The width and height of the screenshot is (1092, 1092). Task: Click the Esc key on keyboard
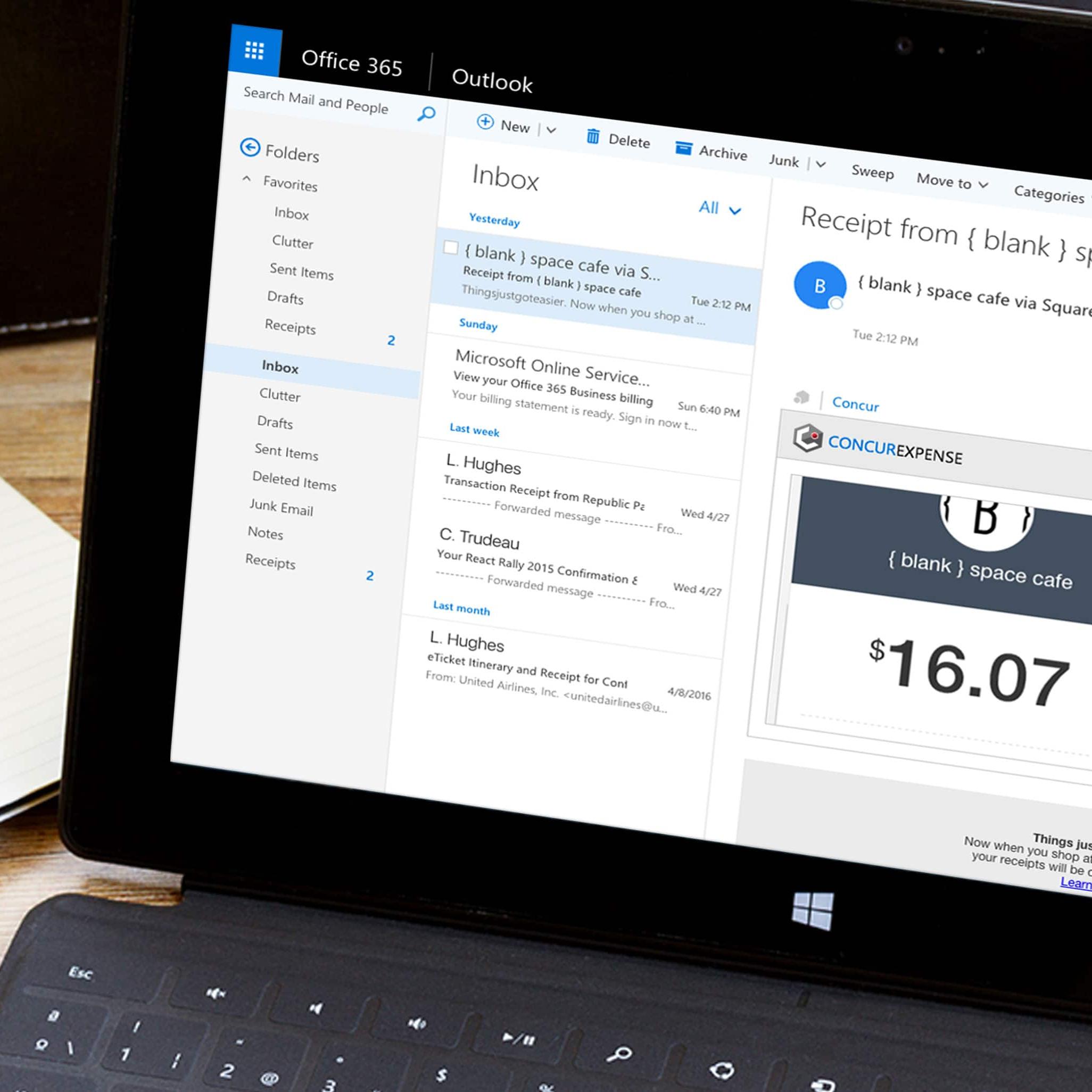(x=81, y=972)
